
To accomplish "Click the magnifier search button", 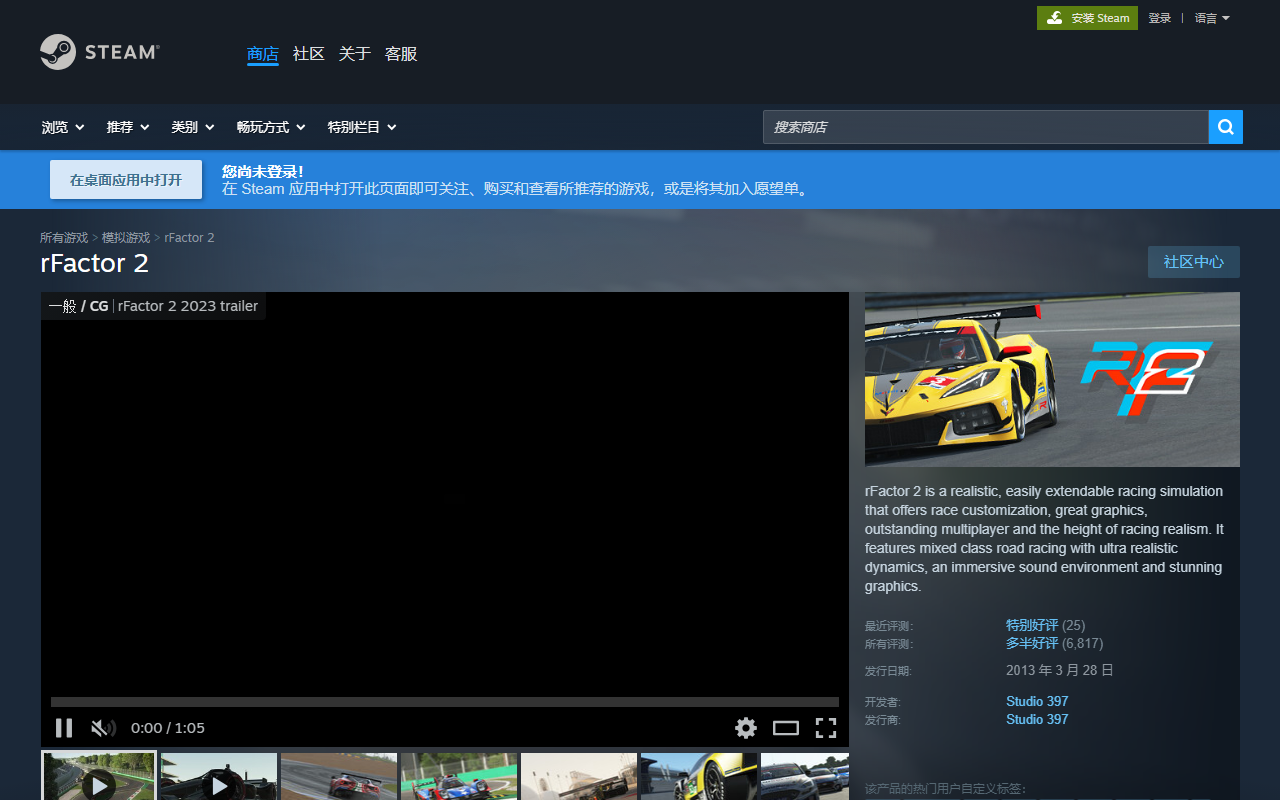I will 1226,127.
